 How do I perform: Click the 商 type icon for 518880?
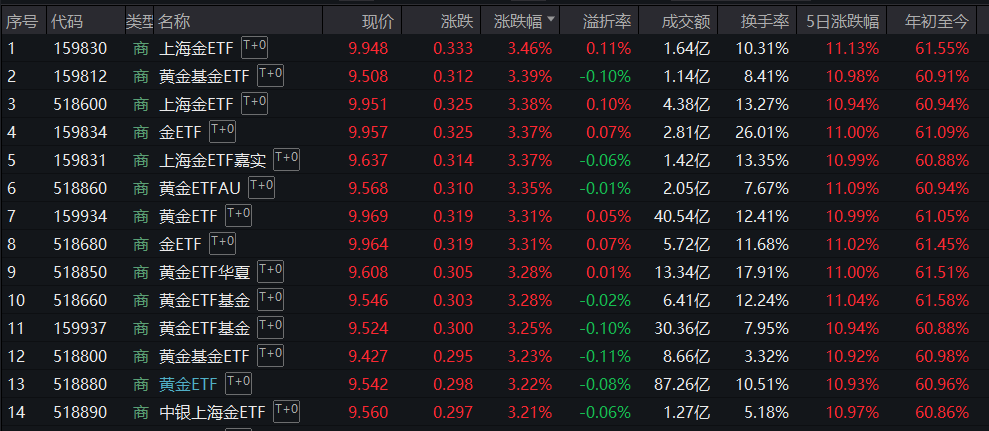[x=140, y=382]
